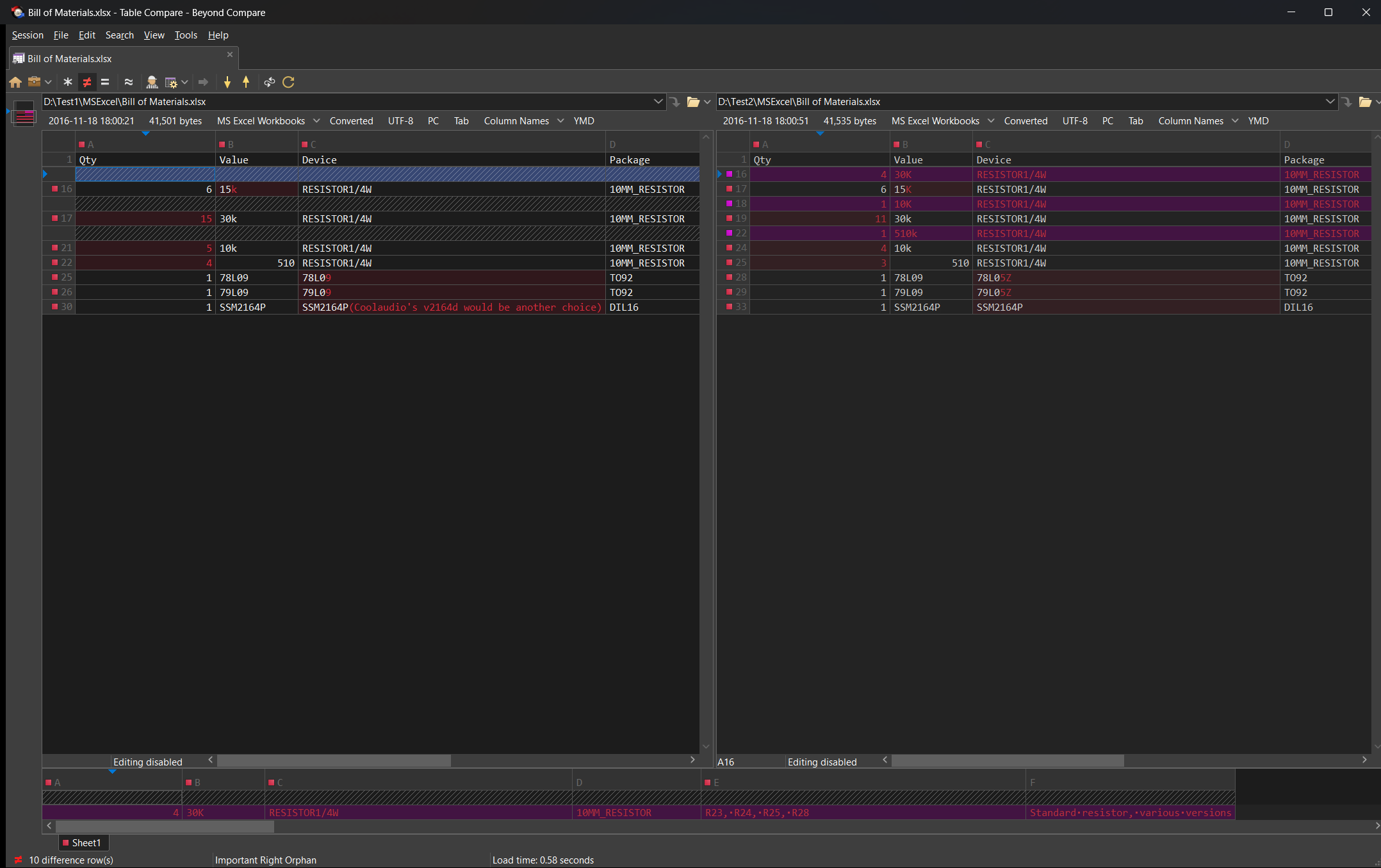Expand right file path history dropdown
This screenshot has width=1381, height=868.
tap(1330, 102)
